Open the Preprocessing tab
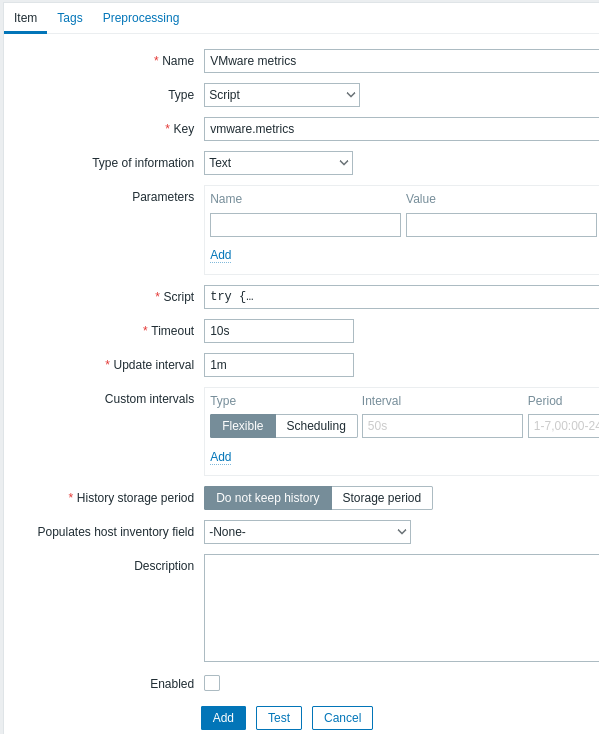 (141, 18)
